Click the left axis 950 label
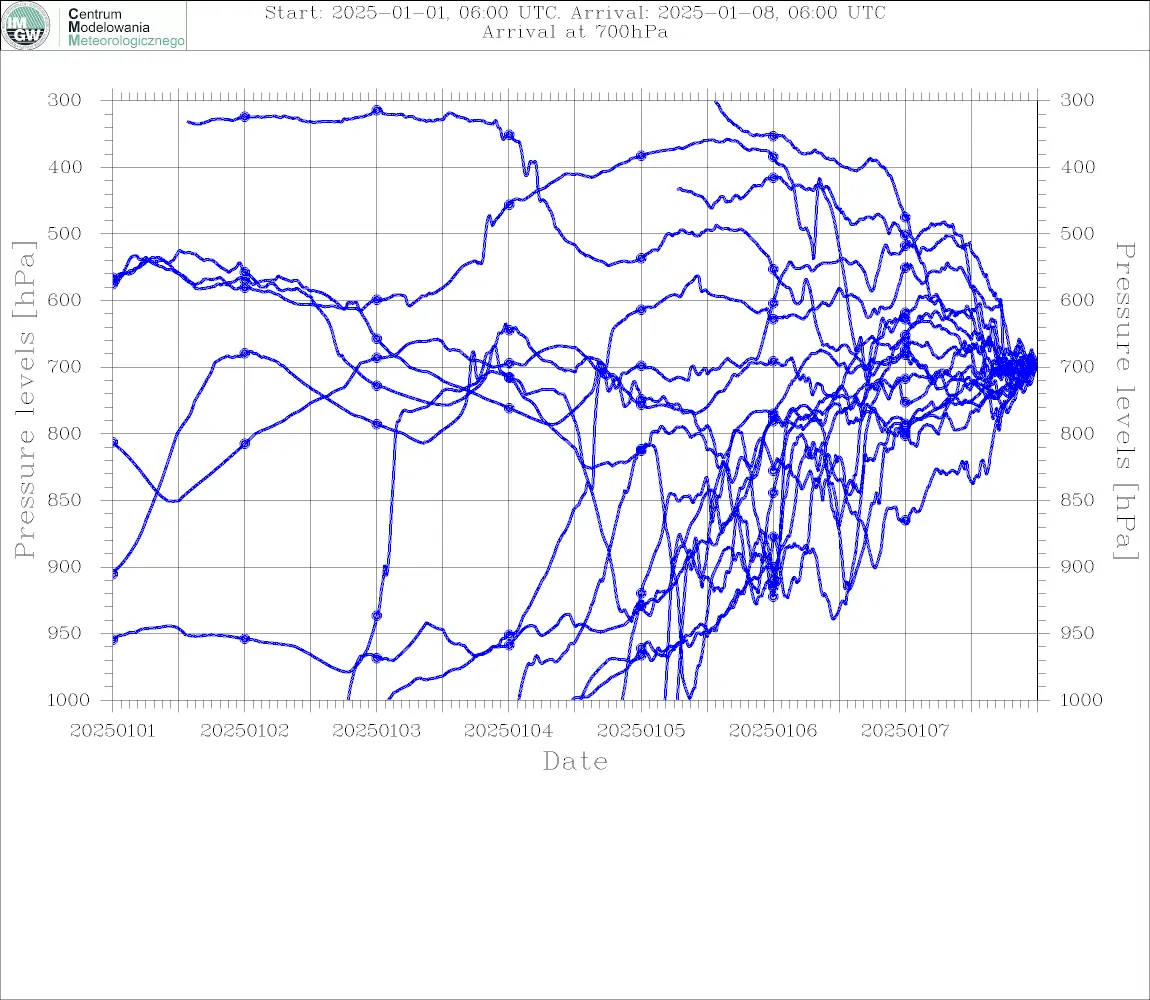Viewport: 1150px width, 1000px height. [x=65, y=632]
